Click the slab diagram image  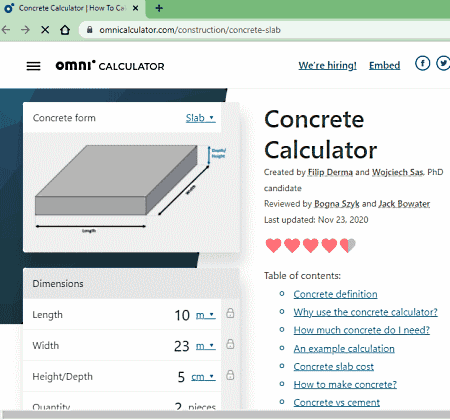tap(132, 188)
